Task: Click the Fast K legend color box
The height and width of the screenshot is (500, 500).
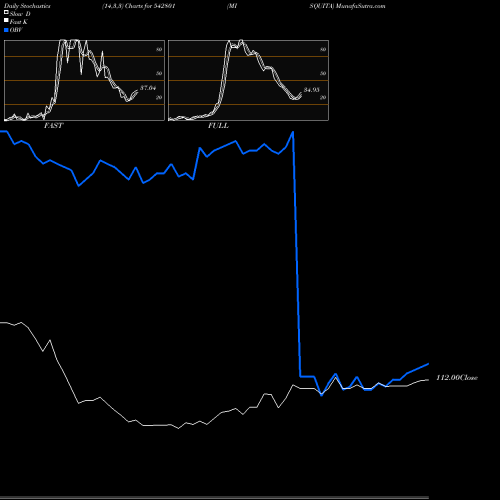Action: pos(6,21)
